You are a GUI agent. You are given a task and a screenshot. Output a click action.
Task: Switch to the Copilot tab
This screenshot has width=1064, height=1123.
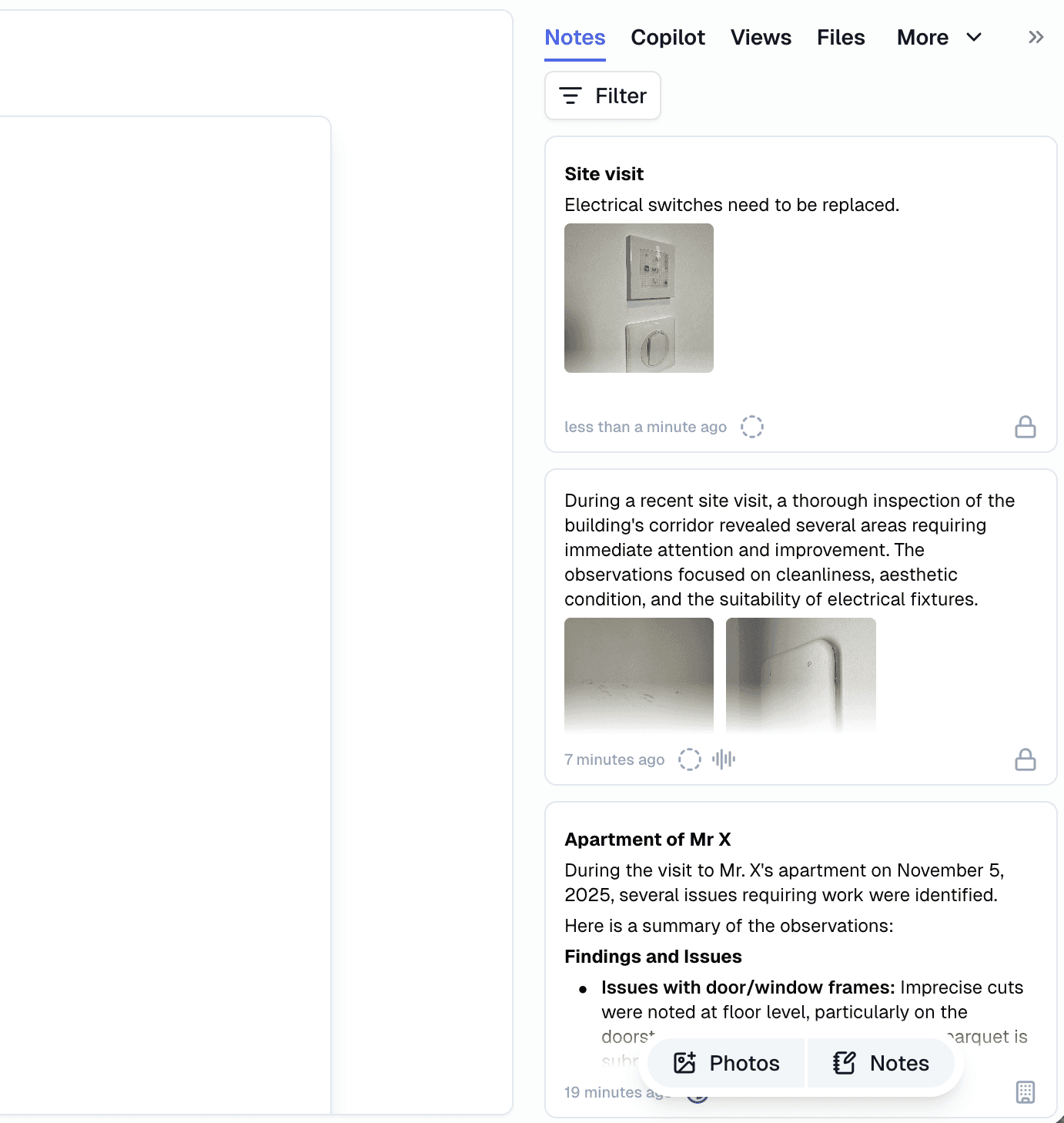[668, 37]
